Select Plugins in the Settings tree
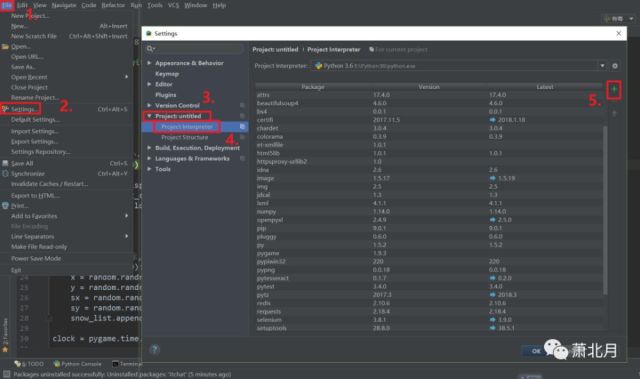Screen dimensions: 640x379 166,95
